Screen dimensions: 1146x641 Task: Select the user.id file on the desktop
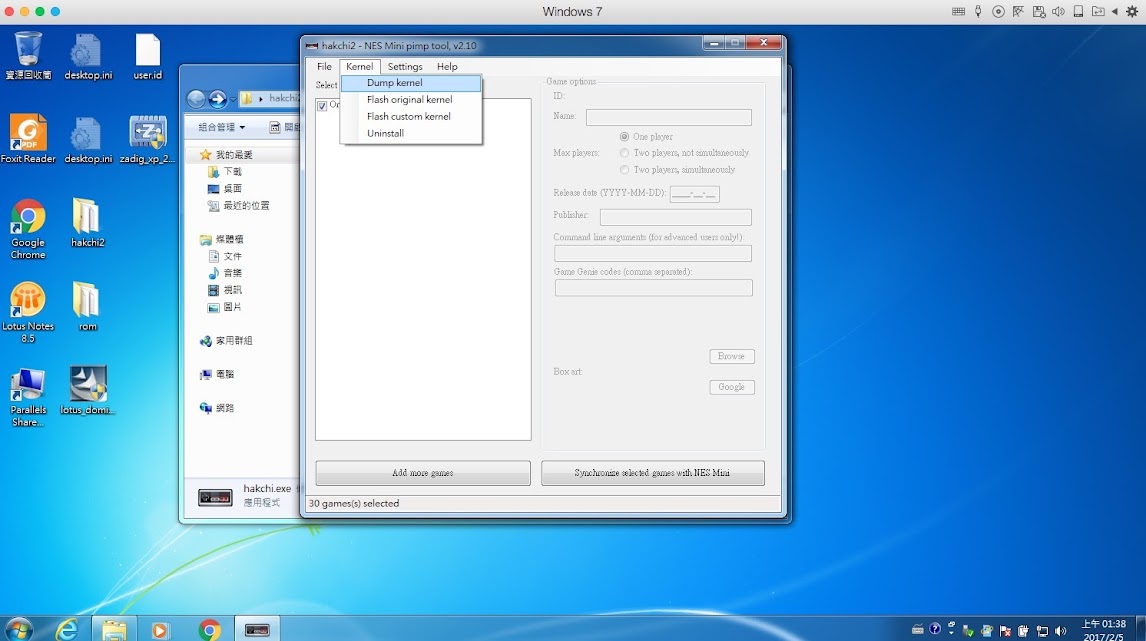tap(148, 56)
